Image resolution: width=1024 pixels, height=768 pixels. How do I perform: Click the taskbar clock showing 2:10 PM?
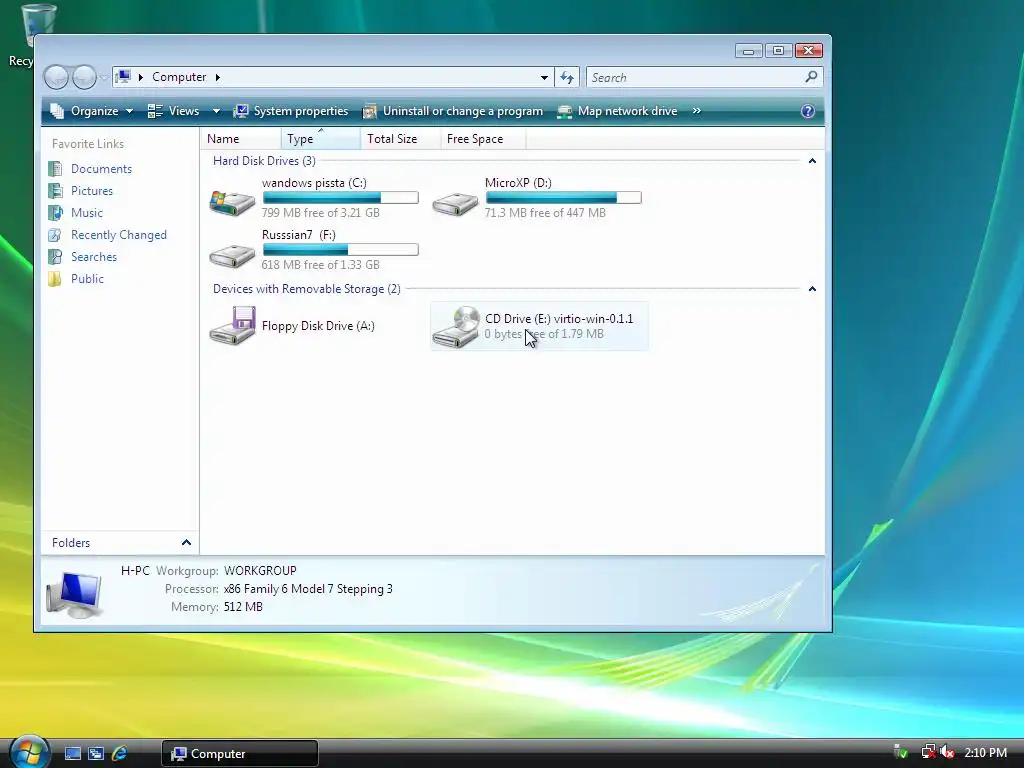pyautogui.click(x=985, y=753)
